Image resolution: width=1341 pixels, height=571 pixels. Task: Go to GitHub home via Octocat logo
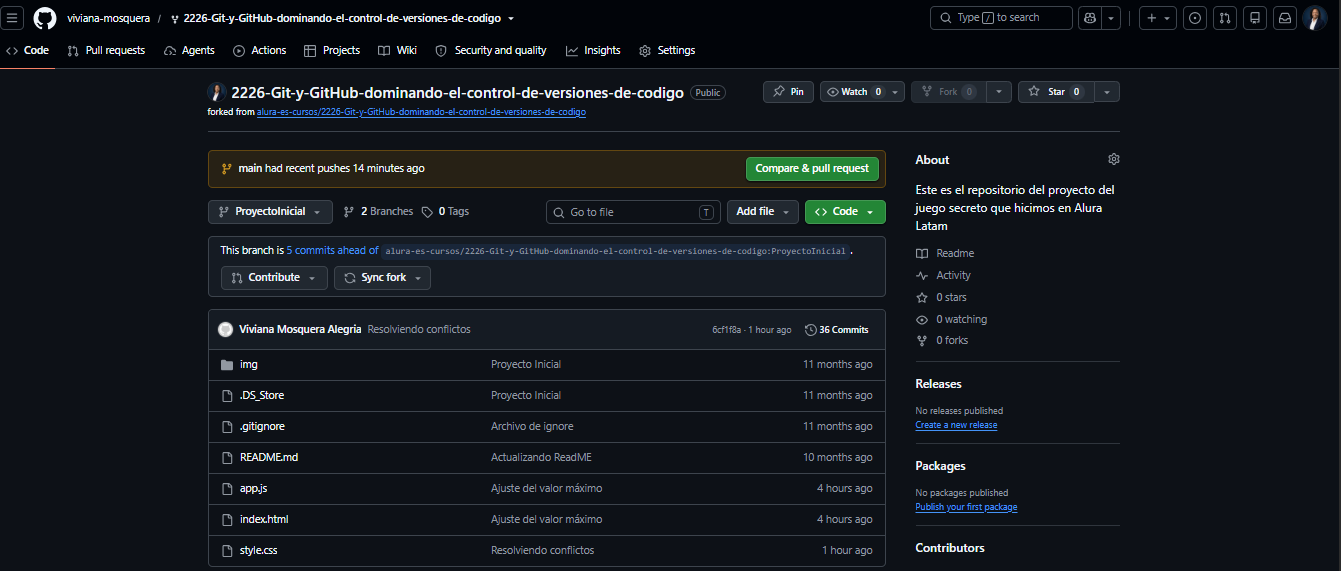pyautogui.click(x=45, y=18)
